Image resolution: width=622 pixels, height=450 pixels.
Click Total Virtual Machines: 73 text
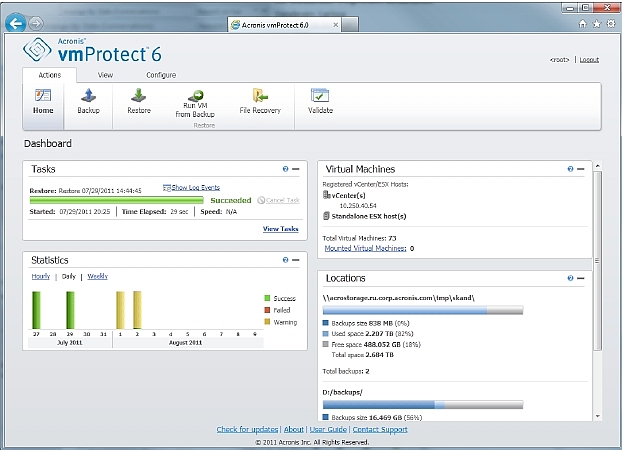(359, 238)
